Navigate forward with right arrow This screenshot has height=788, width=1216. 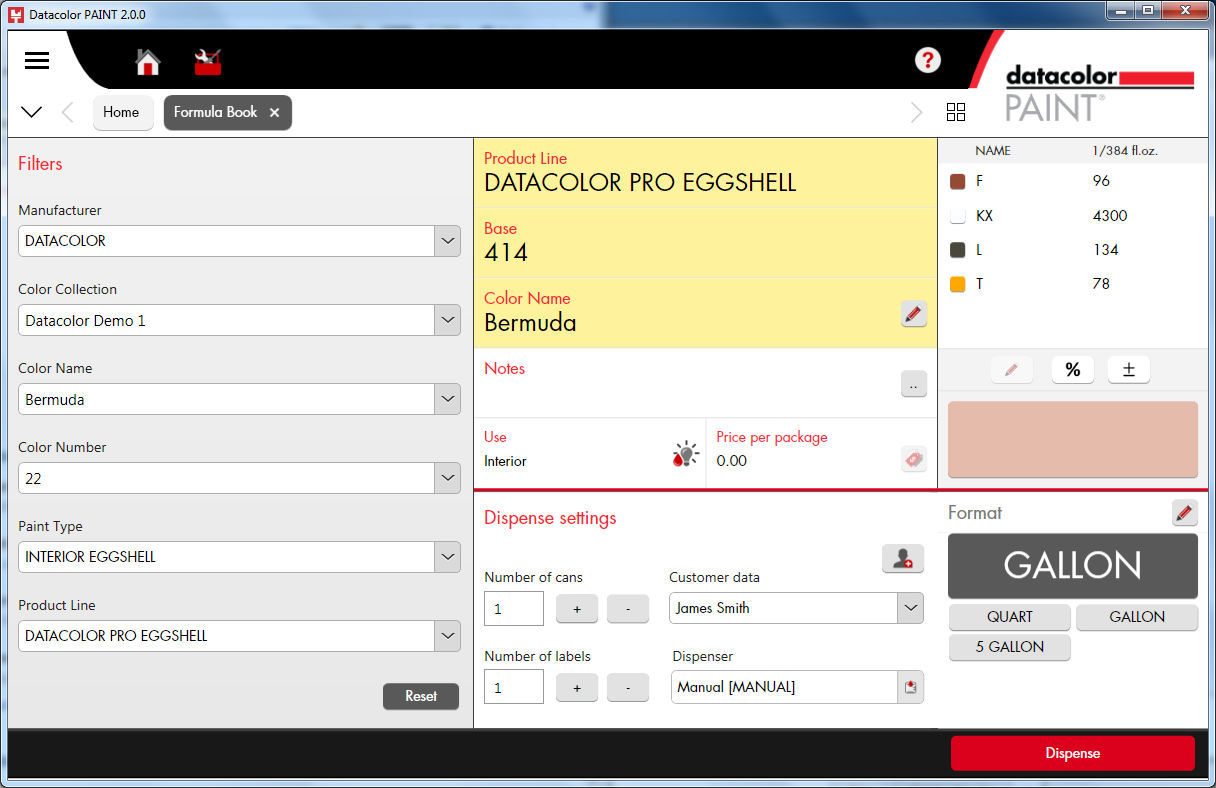pos(916,112)
